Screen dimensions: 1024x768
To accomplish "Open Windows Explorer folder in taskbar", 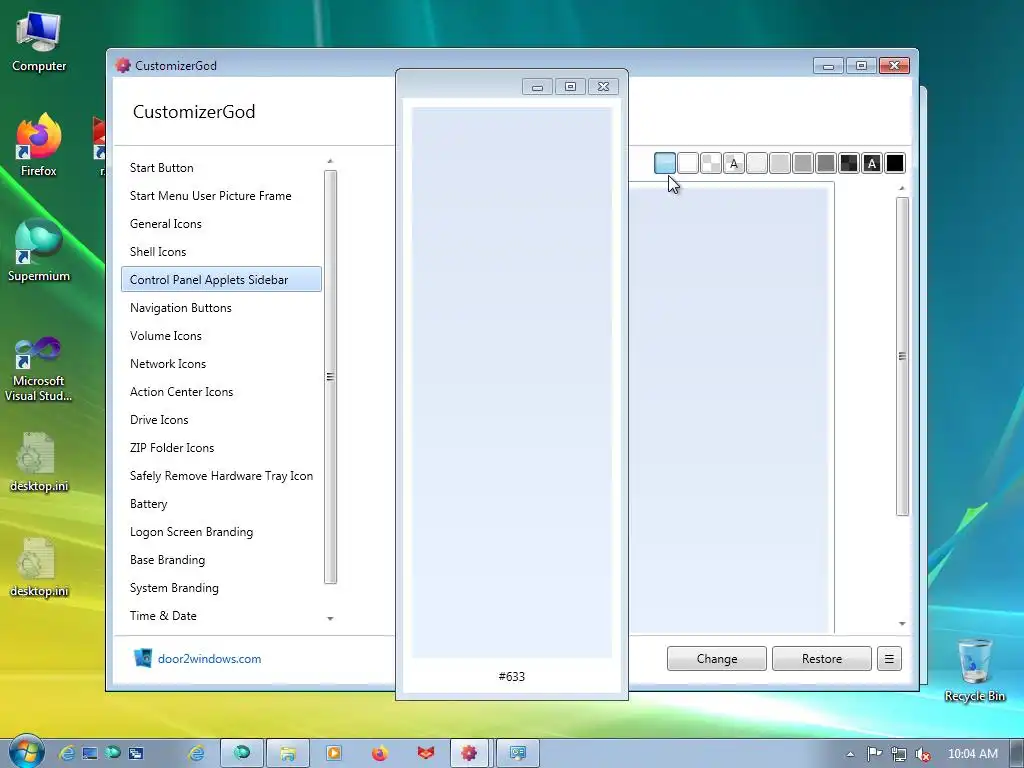I will coord(287,753).
